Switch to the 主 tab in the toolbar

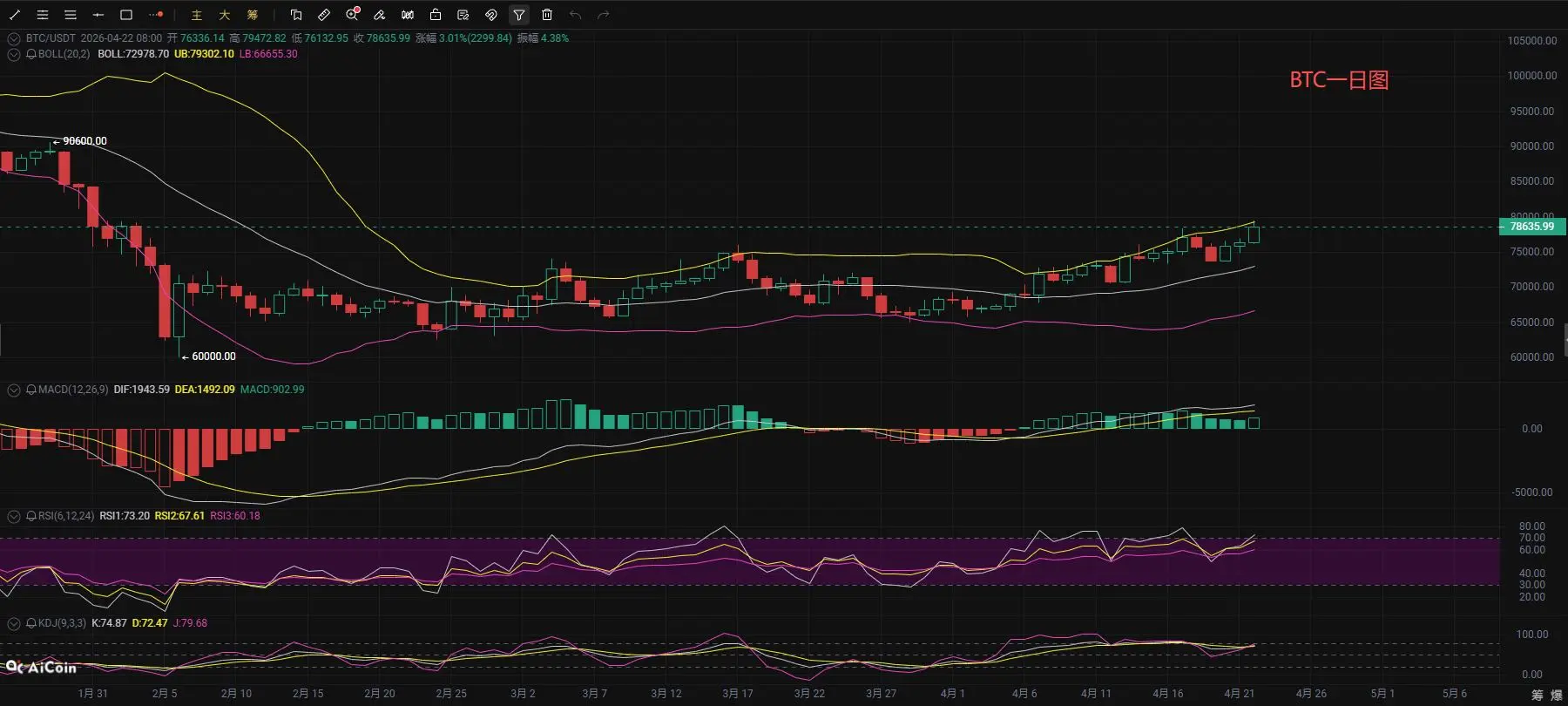[x=197, y=15]
